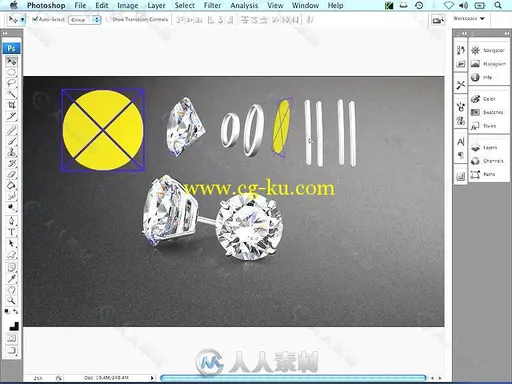
Task: Open the Actions panel icon in narrow dock
Action: click(x=461, y=64)
